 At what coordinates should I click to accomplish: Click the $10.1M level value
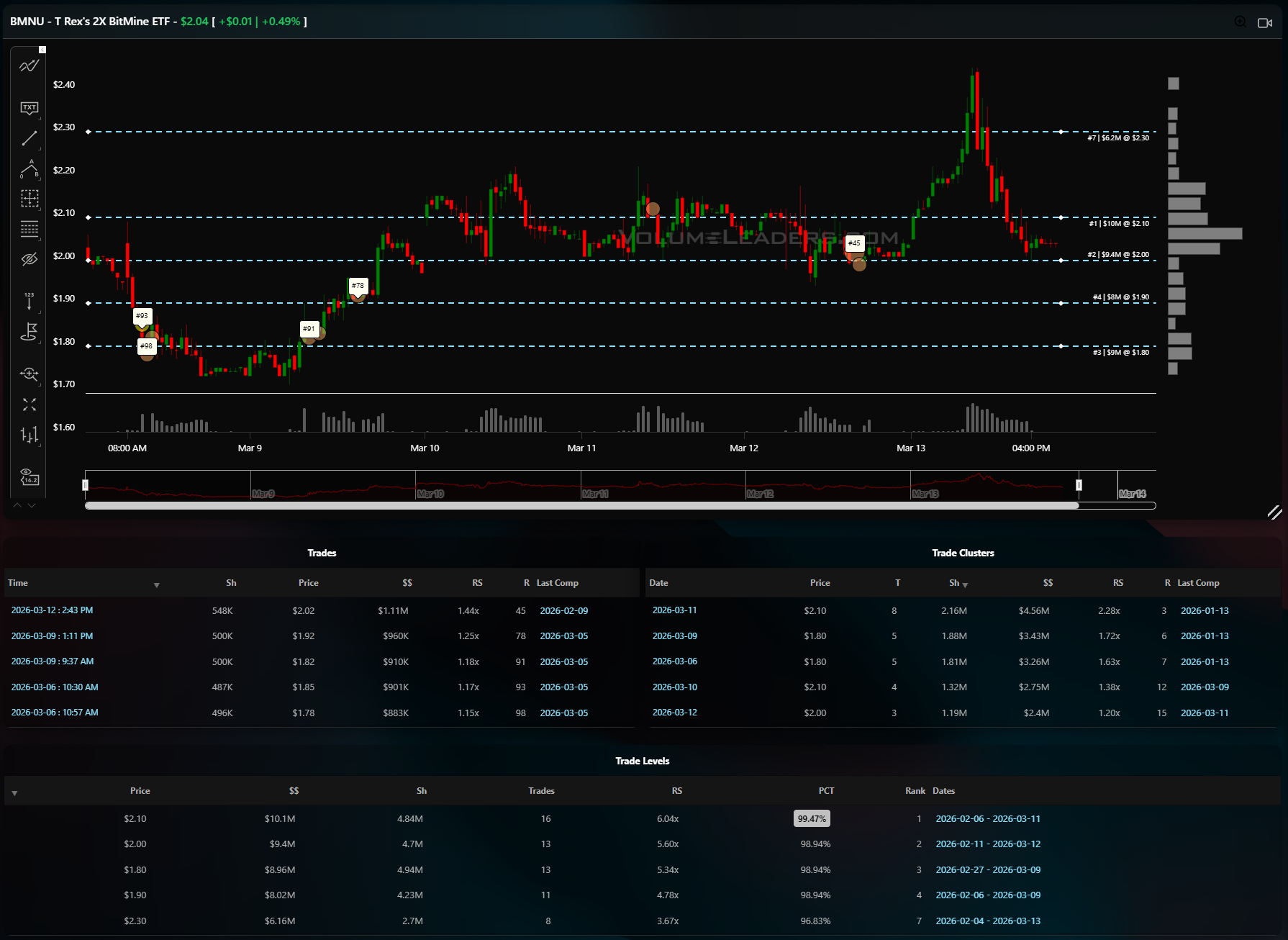[x=280, y=819]
